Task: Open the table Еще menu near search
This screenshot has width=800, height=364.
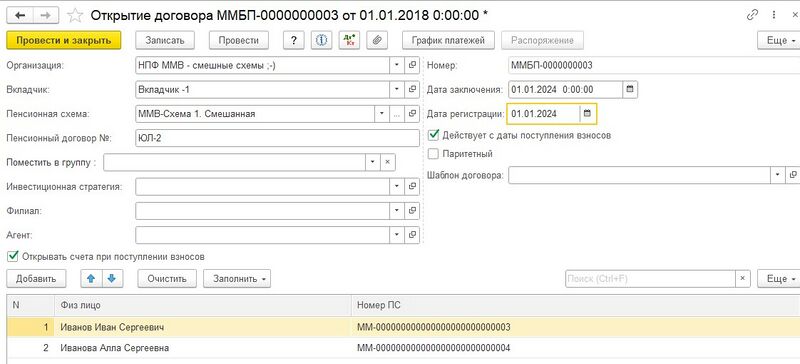Action: [779, 279]
